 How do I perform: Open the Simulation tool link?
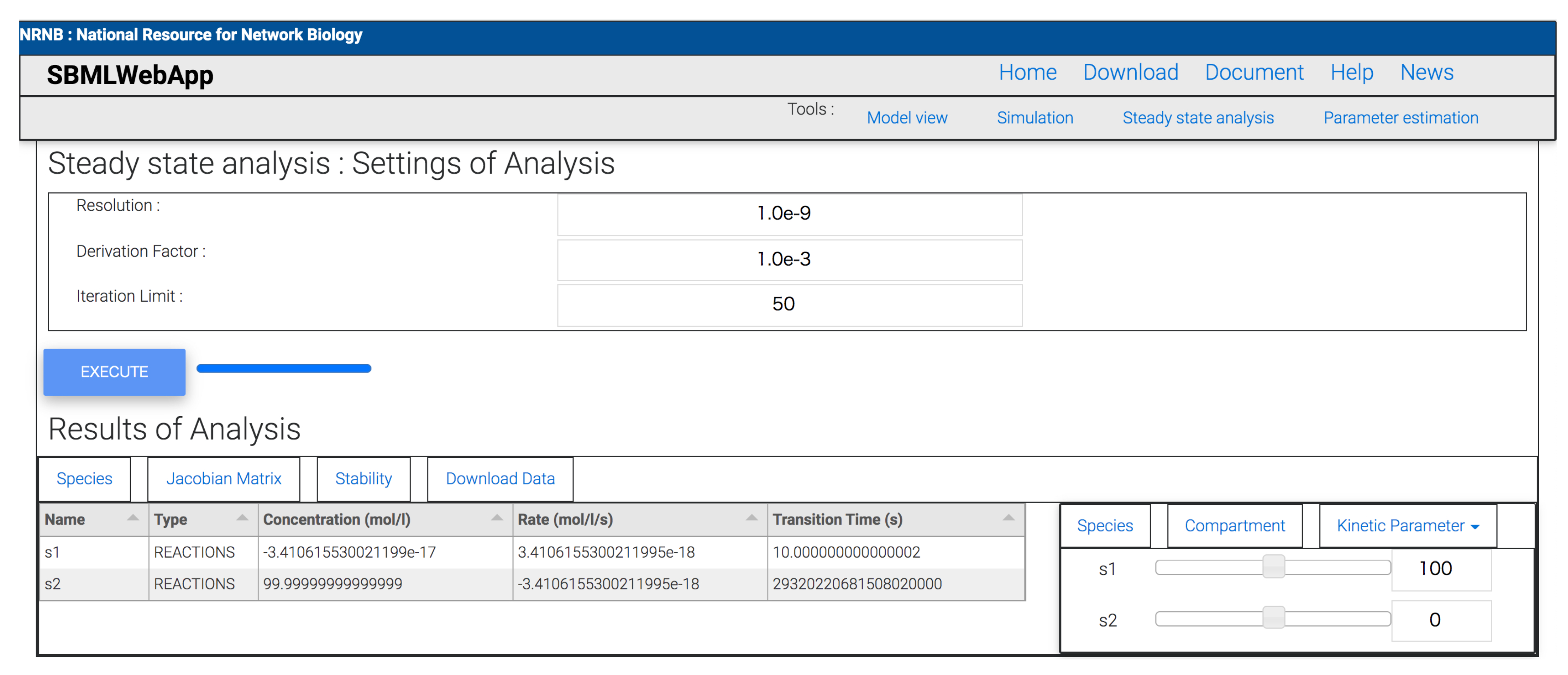coord(1034,117)
